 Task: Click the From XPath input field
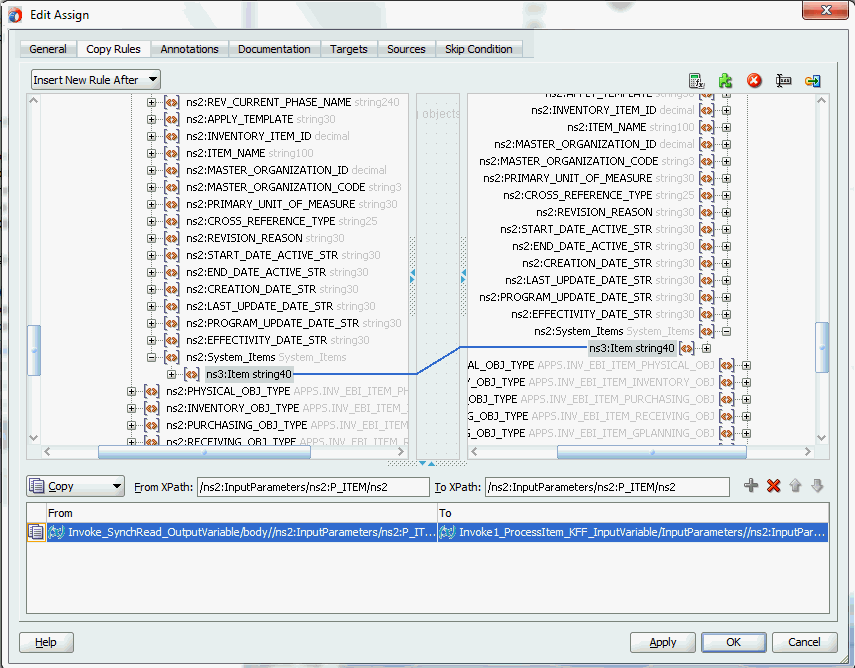(314, 487)
